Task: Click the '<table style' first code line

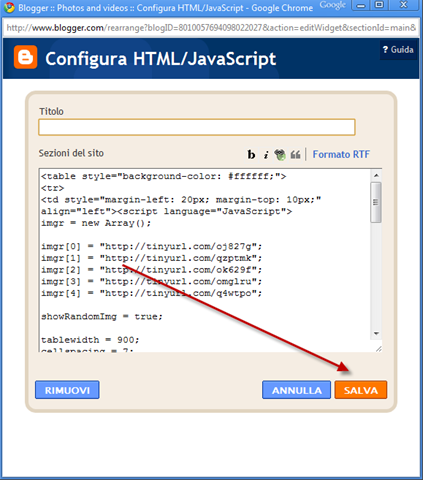Action: point(163,176)
